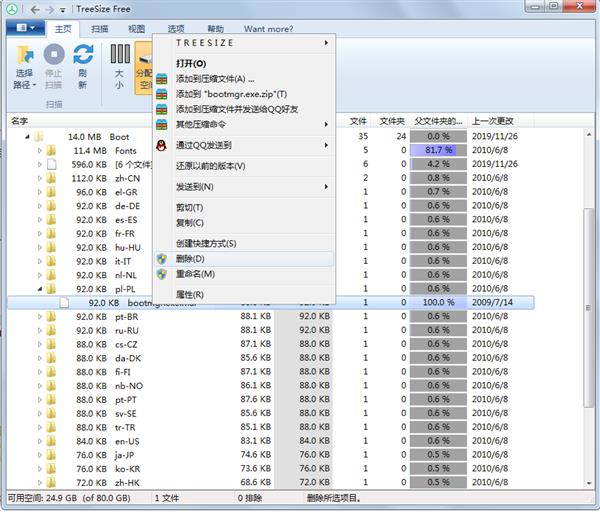Open the quick access dropdown arrow in title bar
This screenshot has width=600, height=512.
click(x=63, y=10)
